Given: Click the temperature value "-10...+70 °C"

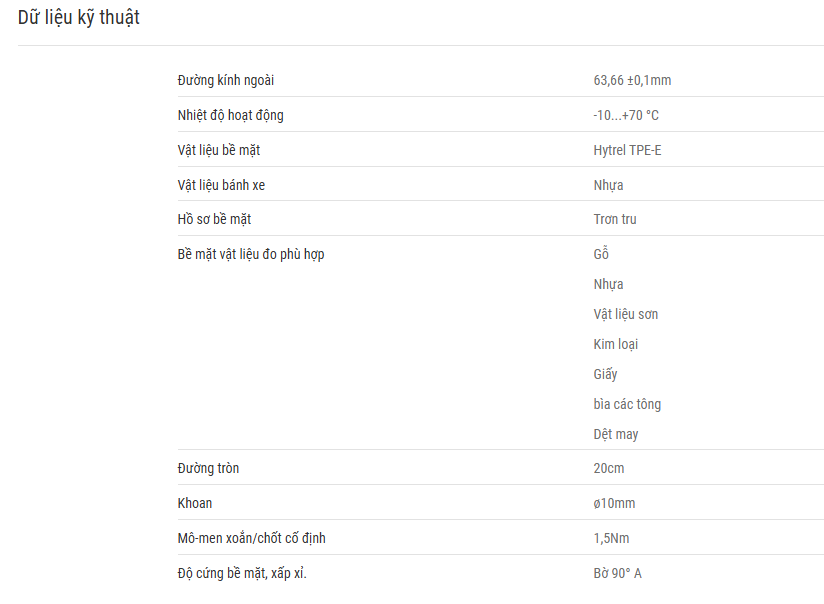Looking at the screenshot, I should pos(626,115).
